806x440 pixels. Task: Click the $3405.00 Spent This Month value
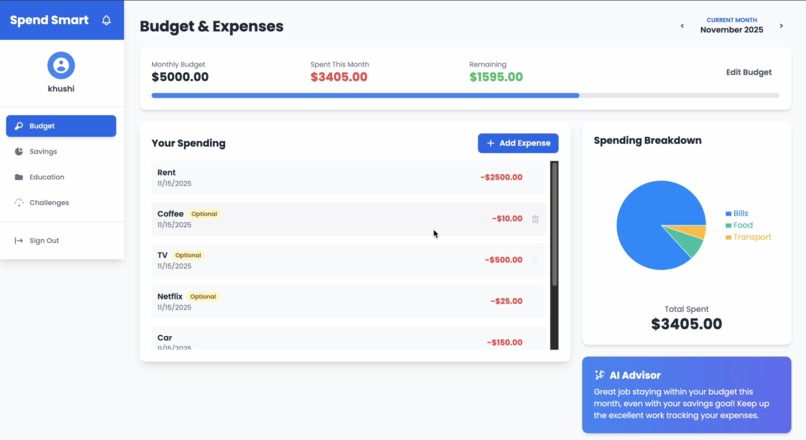point(339,77)
